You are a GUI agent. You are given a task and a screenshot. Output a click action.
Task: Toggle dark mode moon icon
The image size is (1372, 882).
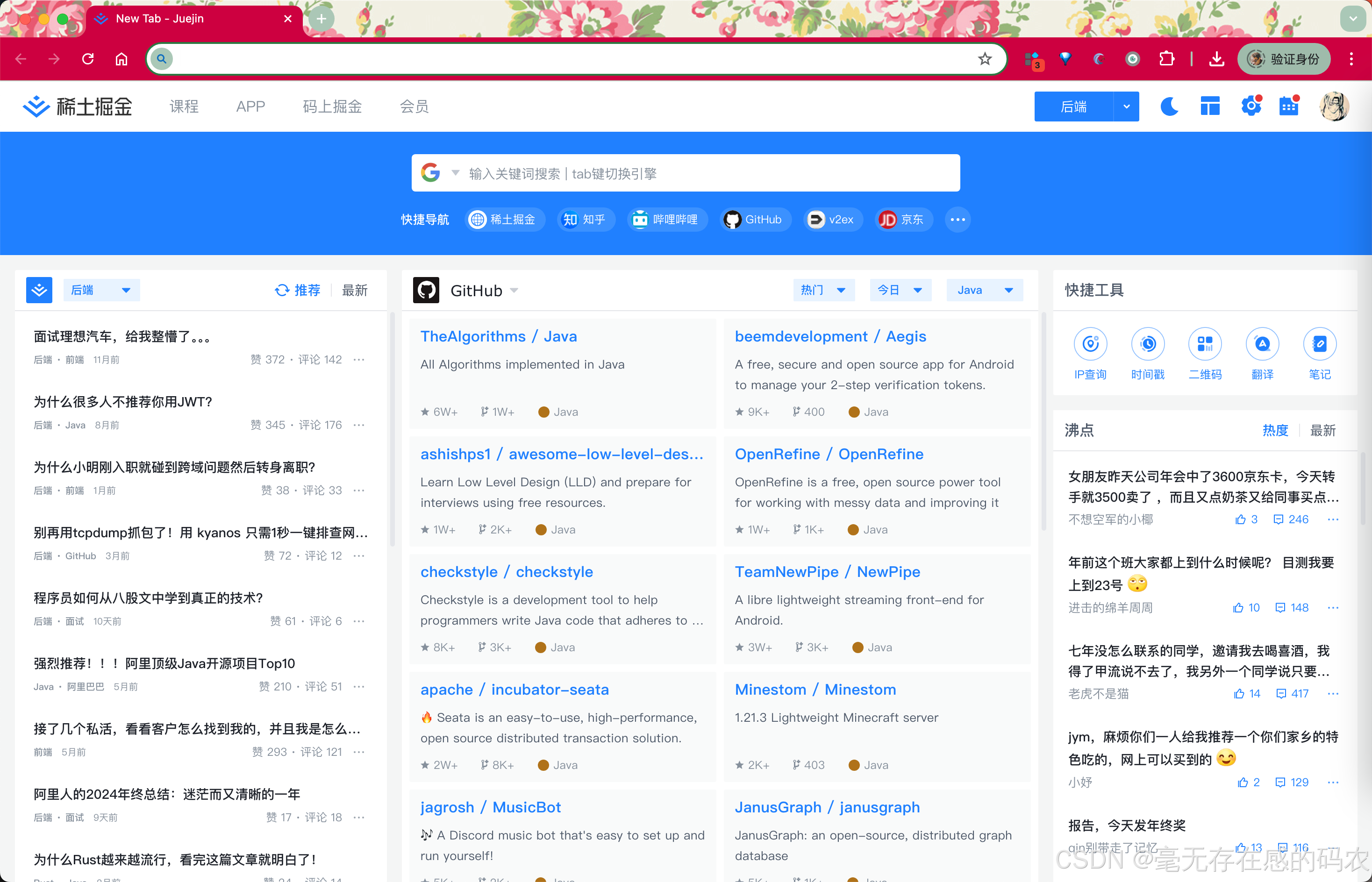1169,107
